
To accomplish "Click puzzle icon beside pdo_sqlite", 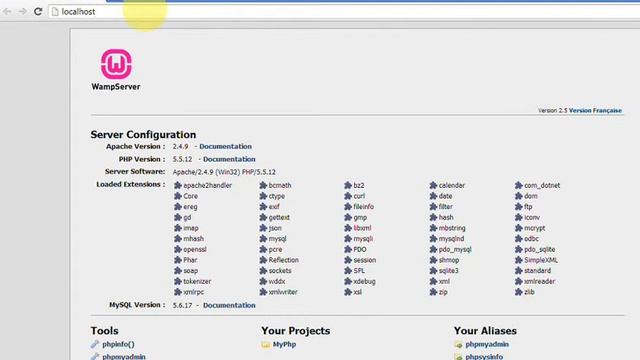I will click(519, 249).
